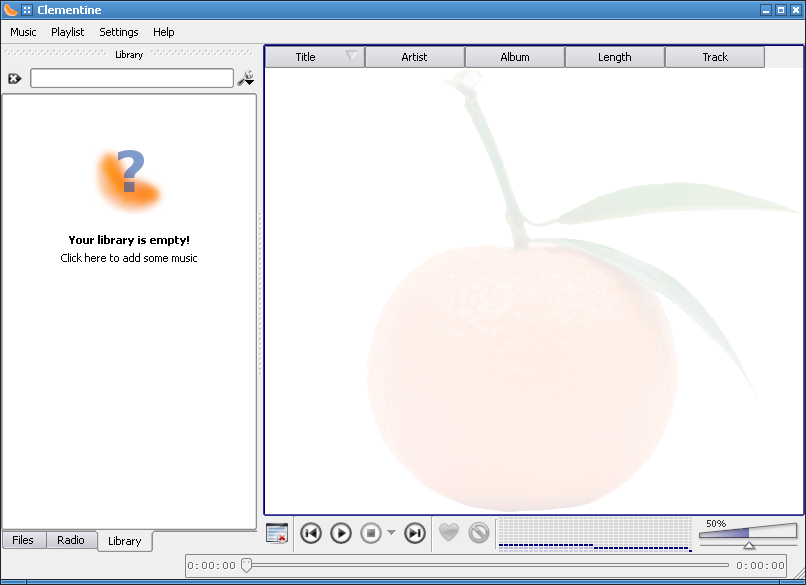Image resolution: width=806 pixels, height=585 pixels.
Task: Go to previous track
Action: pyautogui.click(x=311, y=533)
